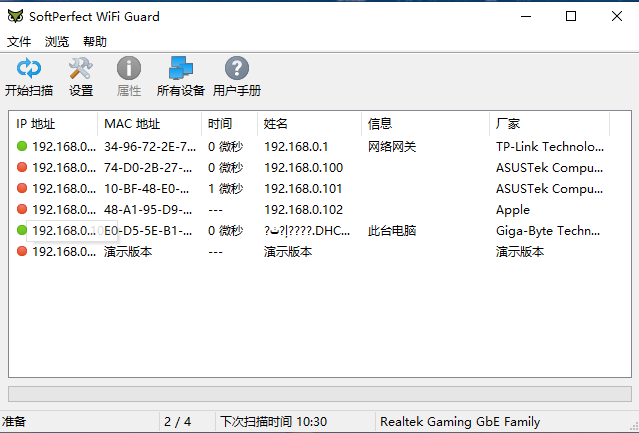Sort by the 信息 column header
Screen dimensions: 639x433
pos(425,124)
